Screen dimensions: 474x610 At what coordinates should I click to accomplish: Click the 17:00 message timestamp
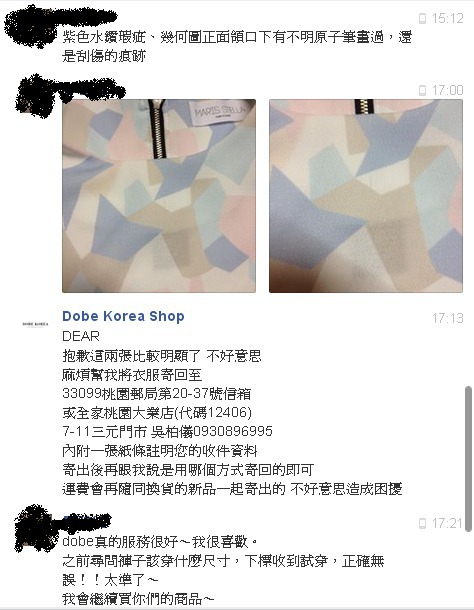448,90
